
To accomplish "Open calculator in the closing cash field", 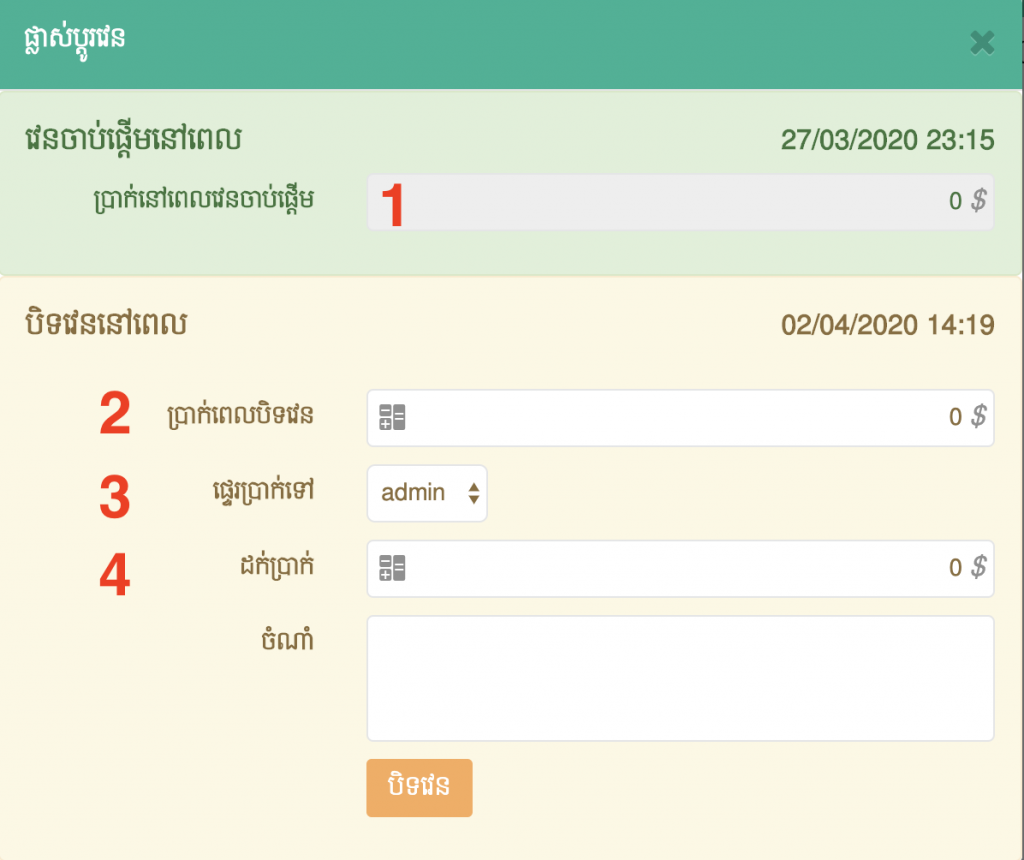I will 392,418.
